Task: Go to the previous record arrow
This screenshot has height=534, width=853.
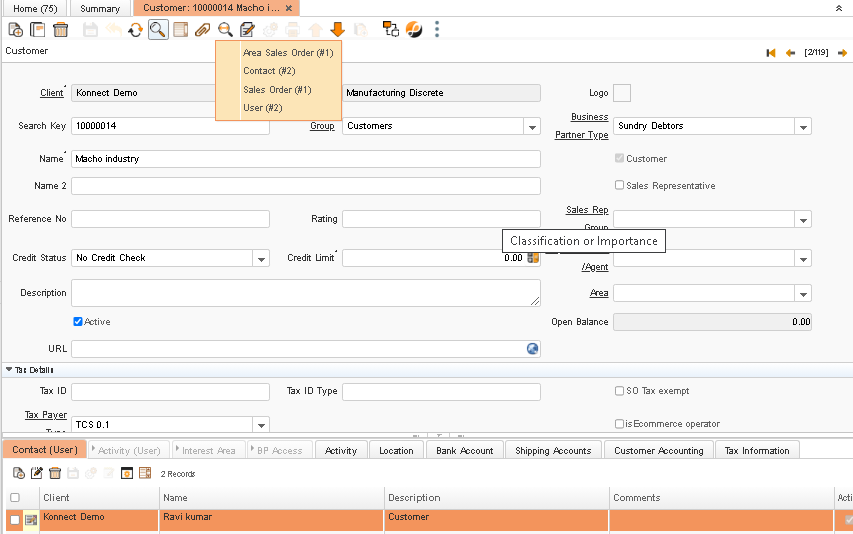Action: 790,53
